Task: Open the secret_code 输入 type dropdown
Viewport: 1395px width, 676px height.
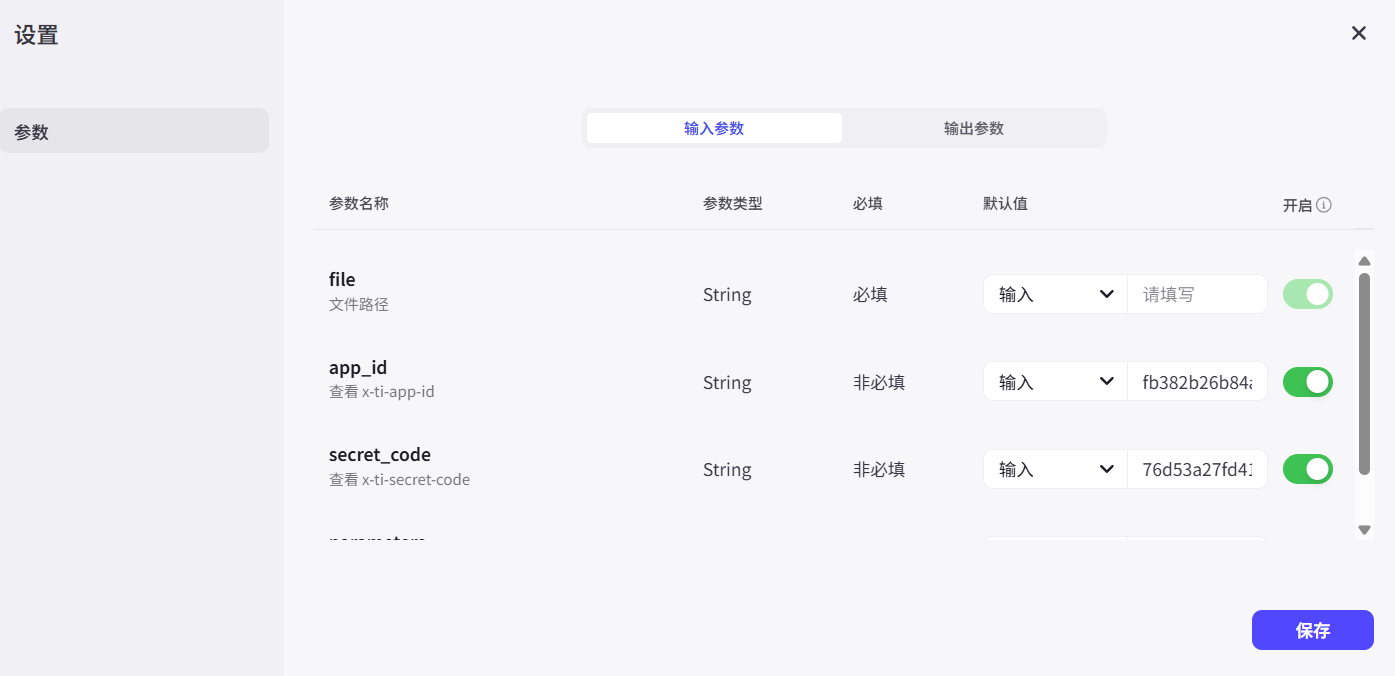Action: click(x=1055, y=469)
